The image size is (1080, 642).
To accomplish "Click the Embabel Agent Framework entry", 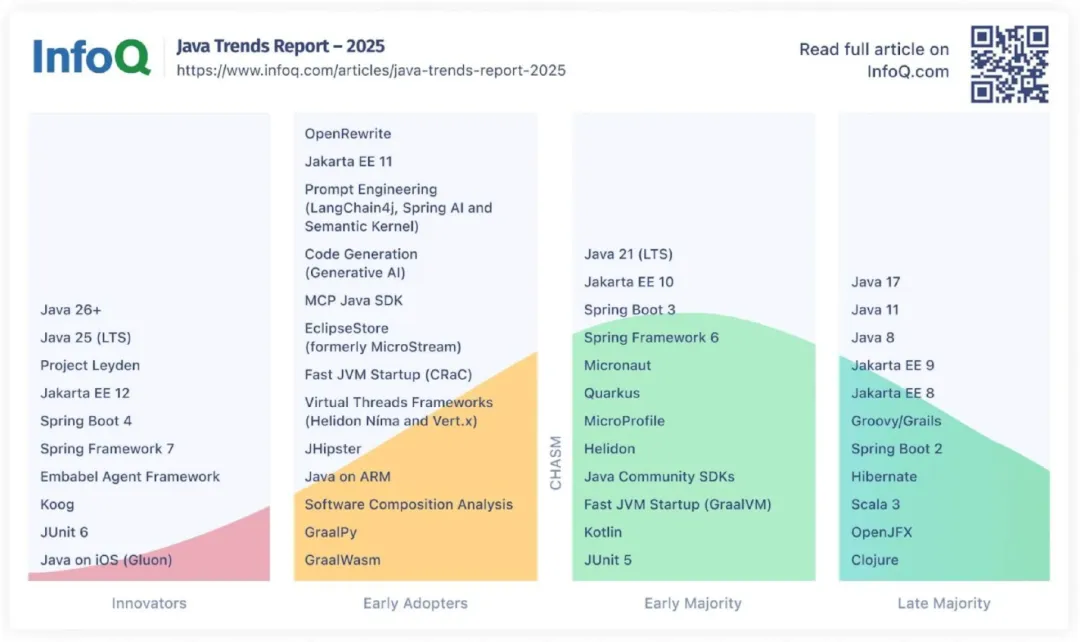I will click(x=130, y=477).
